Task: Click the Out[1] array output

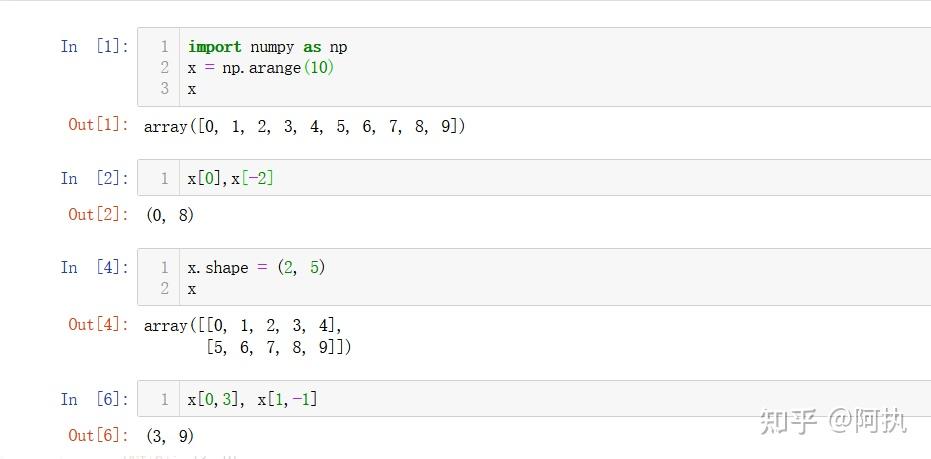Action: click(x=305, y=126)
